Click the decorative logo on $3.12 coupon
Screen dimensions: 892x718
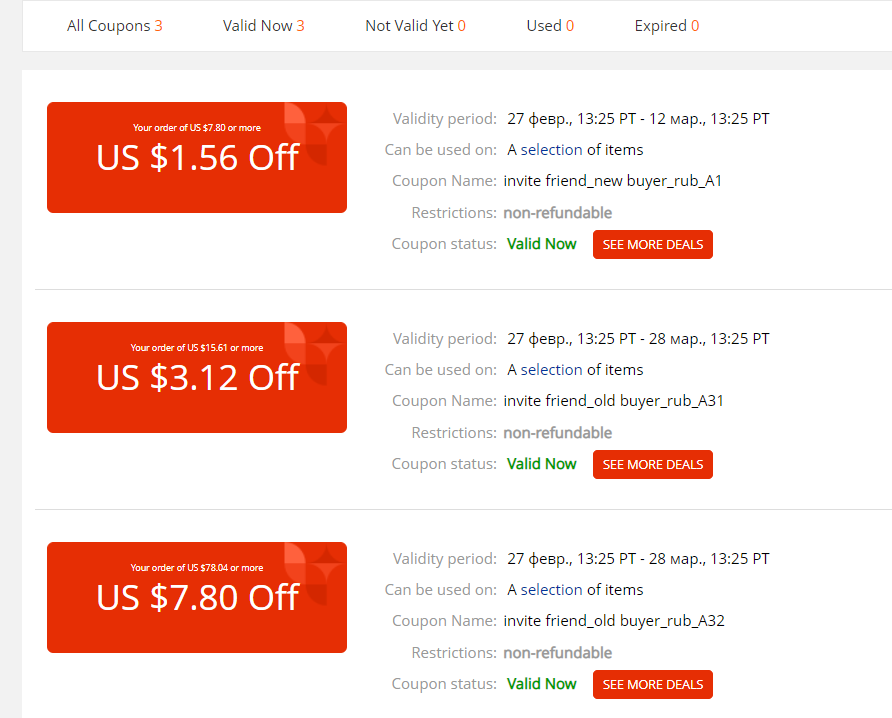(315, 354)
